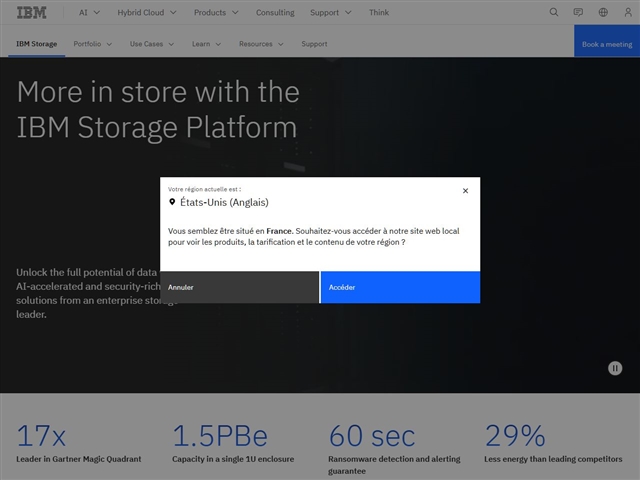Select the IBM Storage tab
This screenshot has width=640, height=480.
(36, 44)
